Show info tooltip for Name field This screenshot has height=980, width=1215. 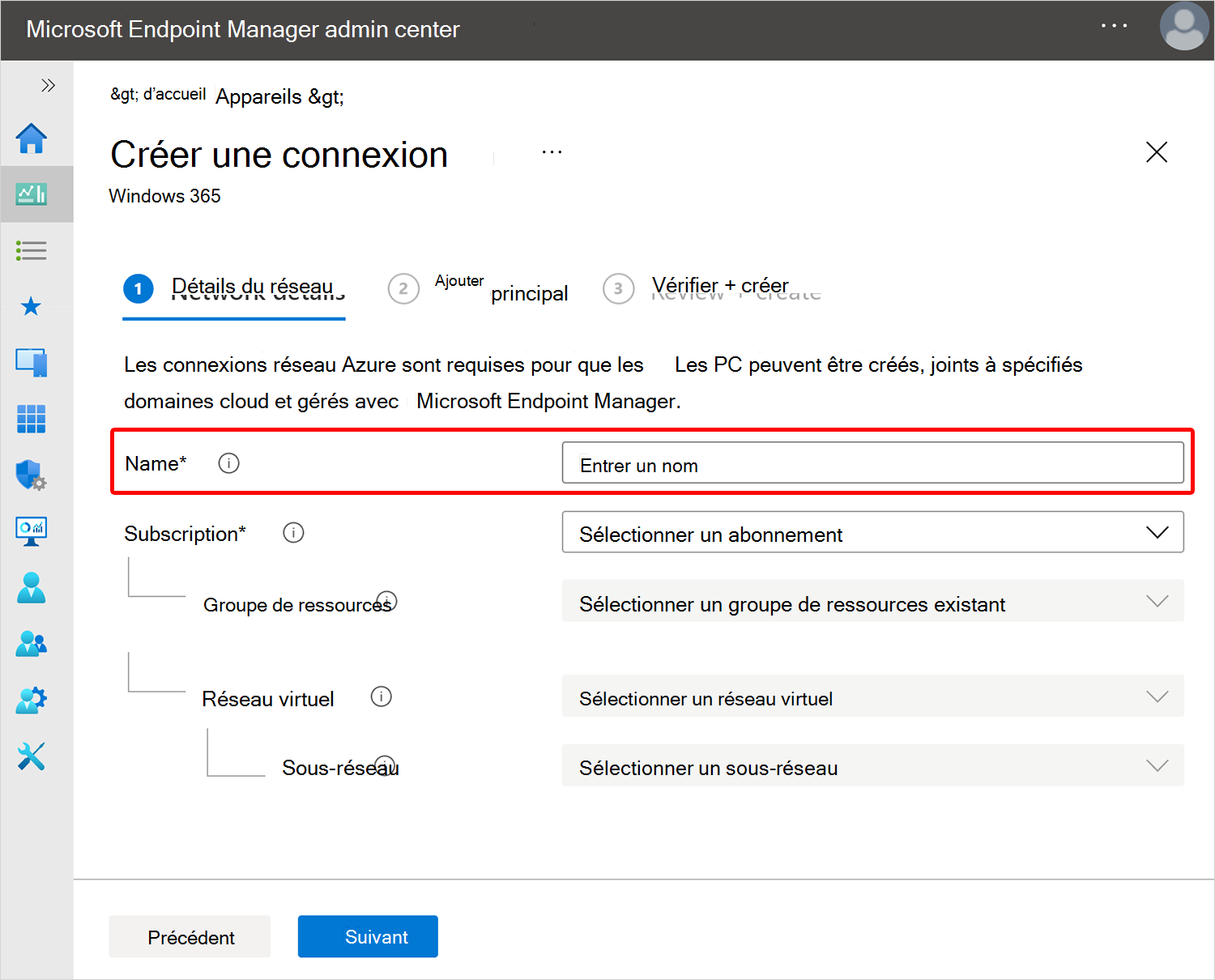coord(229,463)
